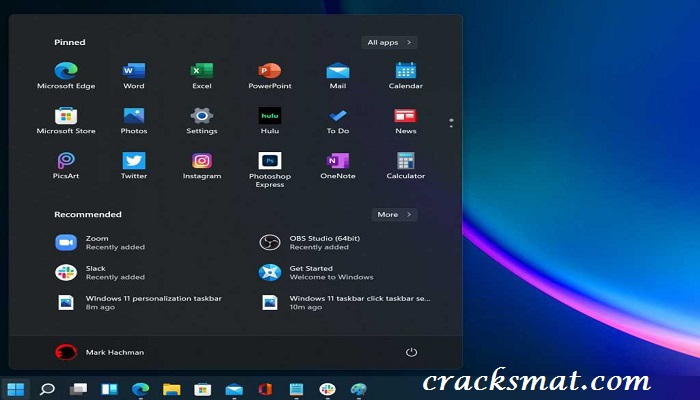Open recommended Slack app
This screenshot has height=400, width=700.
(x=100, y=272)
